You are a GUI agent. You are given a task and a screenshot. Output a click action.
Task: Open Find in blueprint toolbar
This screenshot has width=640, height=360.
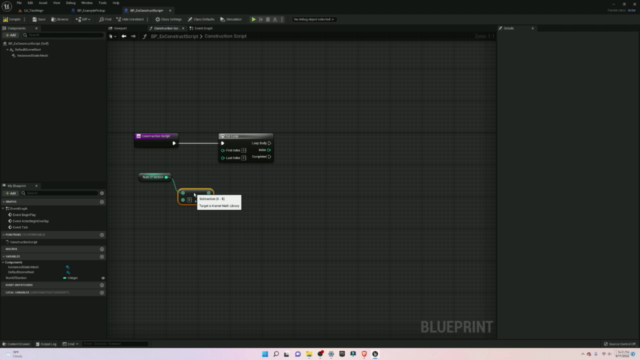click(x=105, y=19)
